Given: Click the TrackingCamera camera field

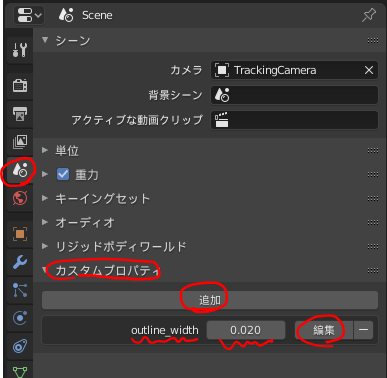Looking at the screenshot, I should pos(294,70).
